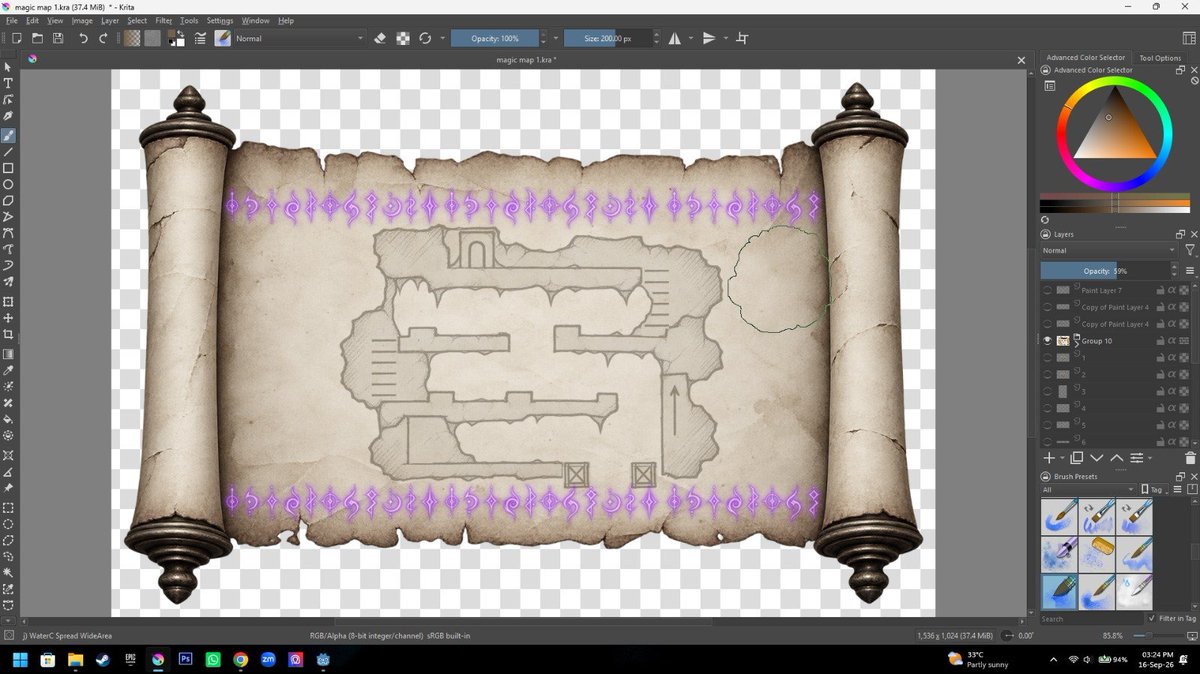Click the Undo arrow icon
This screenshot has width=1200, height=674.
coord(83,38)
